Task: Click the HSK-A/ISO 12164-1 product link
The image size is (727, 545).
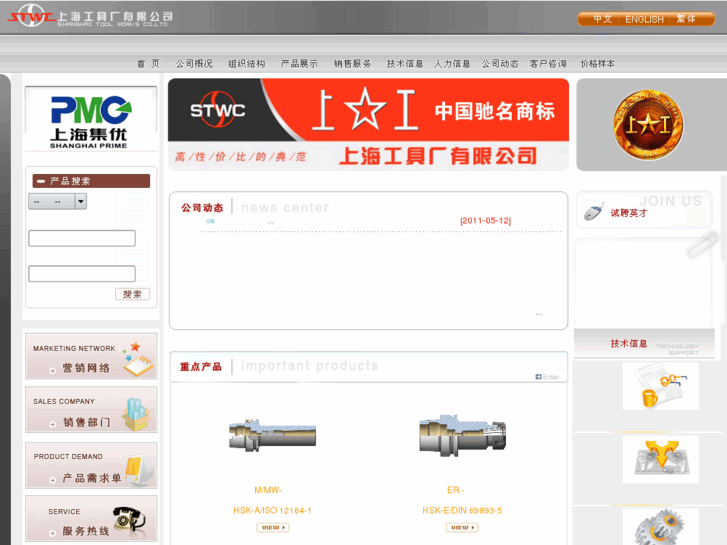Action: (273, 511)
